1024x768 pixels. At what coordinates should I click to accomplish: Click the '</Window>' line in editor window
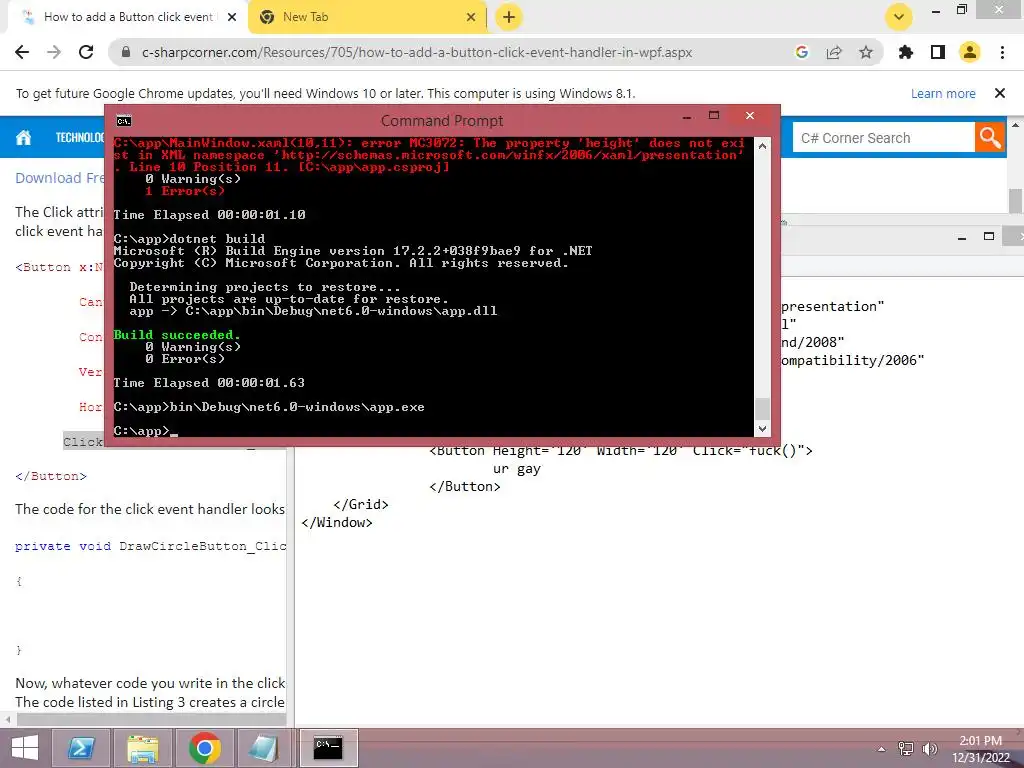(x=337, y=522)
